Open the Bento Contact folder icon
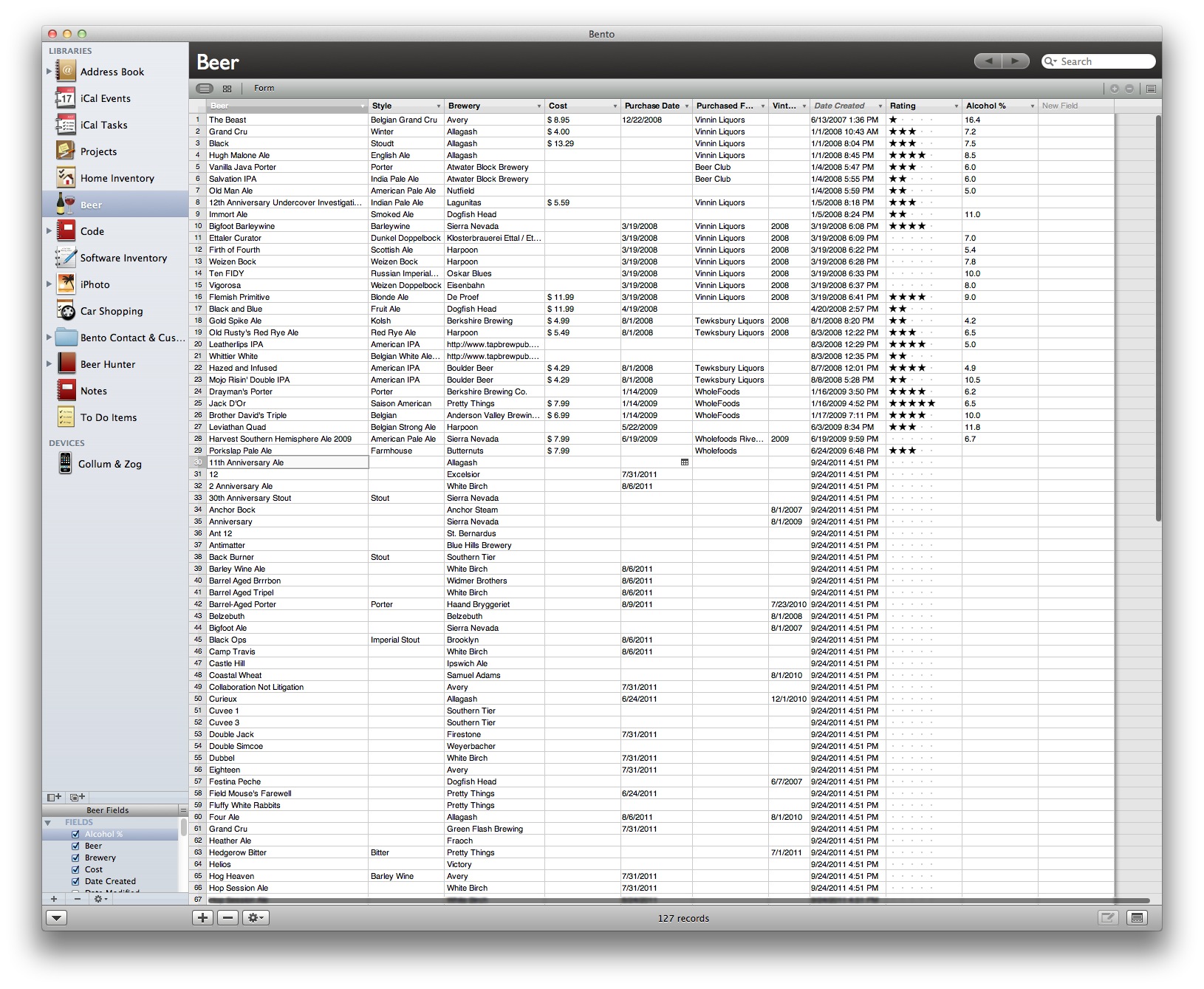This screenshot has height=989, width=1204. point(66,338)
